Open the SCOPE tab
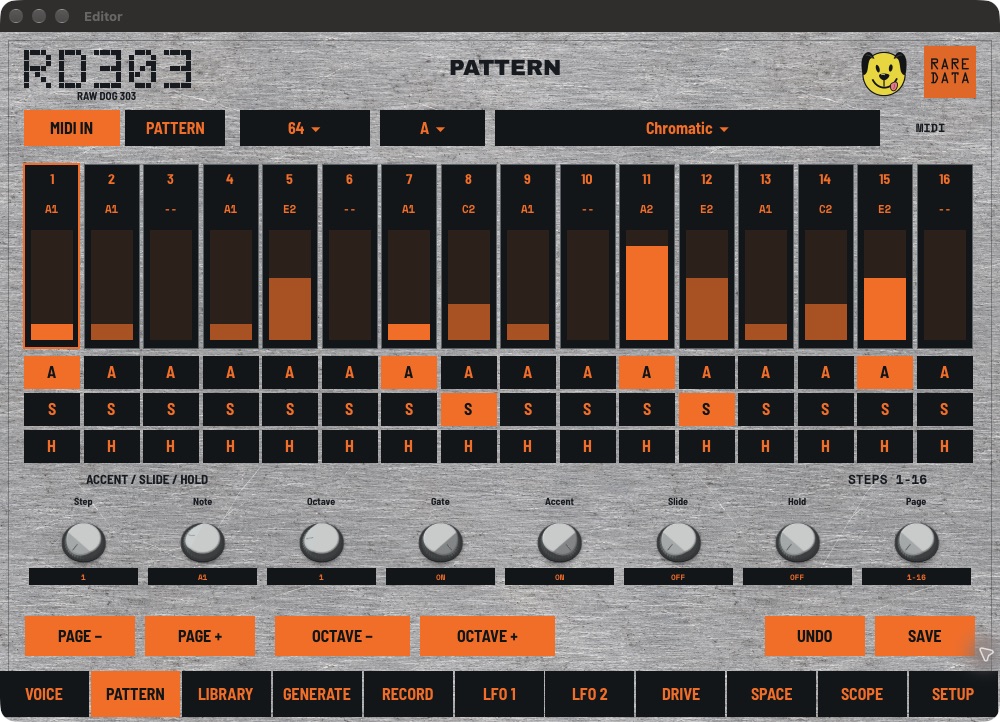The width and height of the screenshot is (1000, 722). pos(862,694)
